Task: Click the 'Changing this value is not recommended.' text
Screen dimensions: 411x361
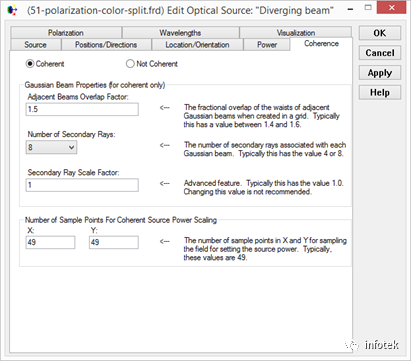Action: coord(248,192)
